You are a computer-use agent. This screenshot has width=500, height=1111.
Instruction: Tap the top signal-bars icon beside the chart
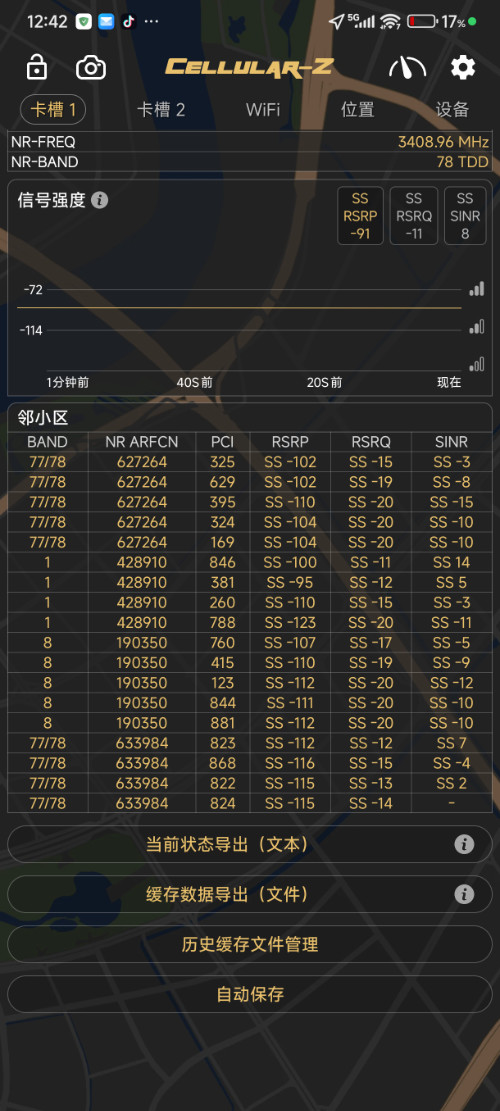pyautogui.click(x=477, y=288)
